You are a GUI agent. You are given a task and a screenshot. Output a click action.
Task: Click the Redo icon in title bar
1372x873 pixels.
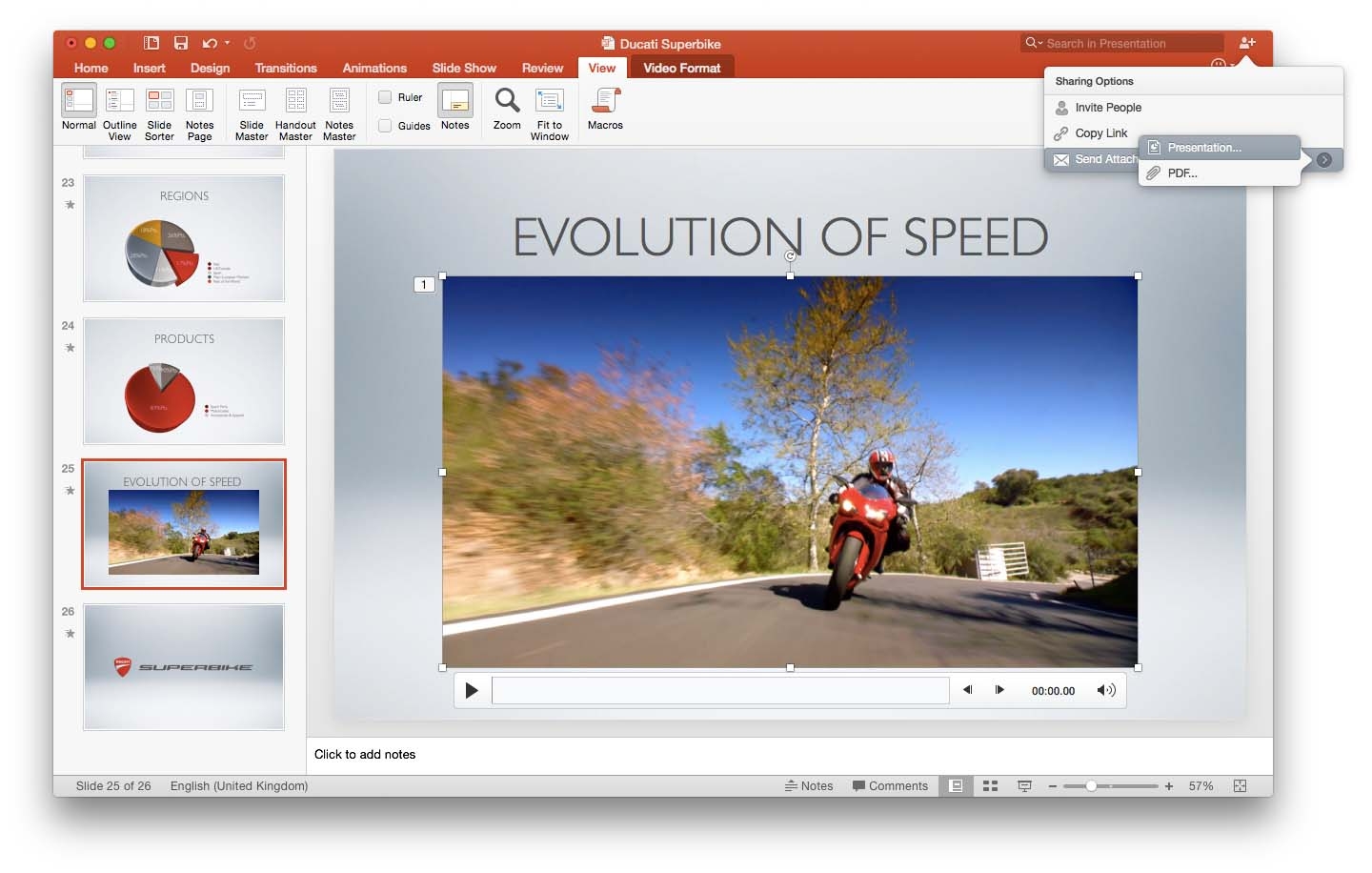tap(250, 43)
